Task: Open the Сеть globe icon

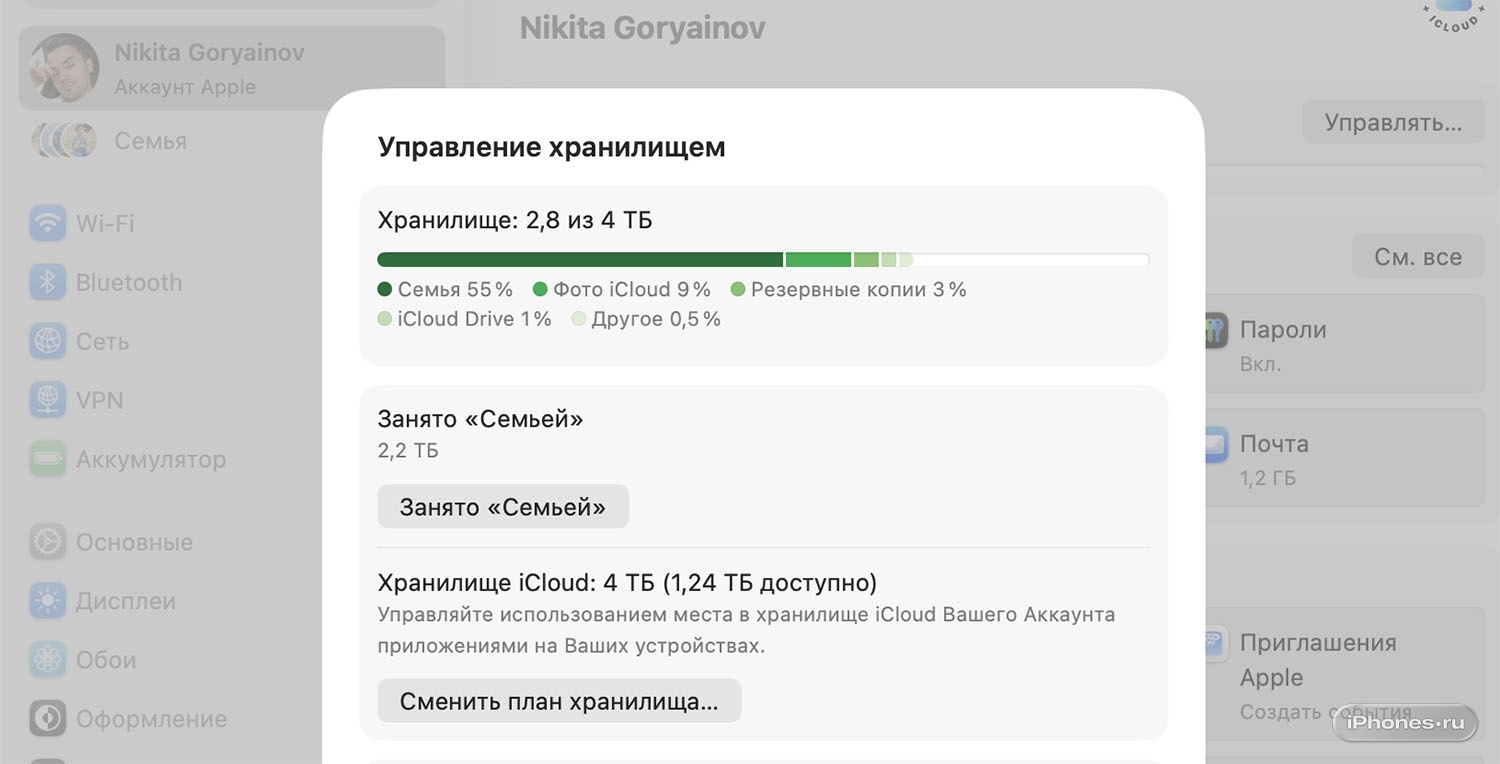Action: [47, 341]
